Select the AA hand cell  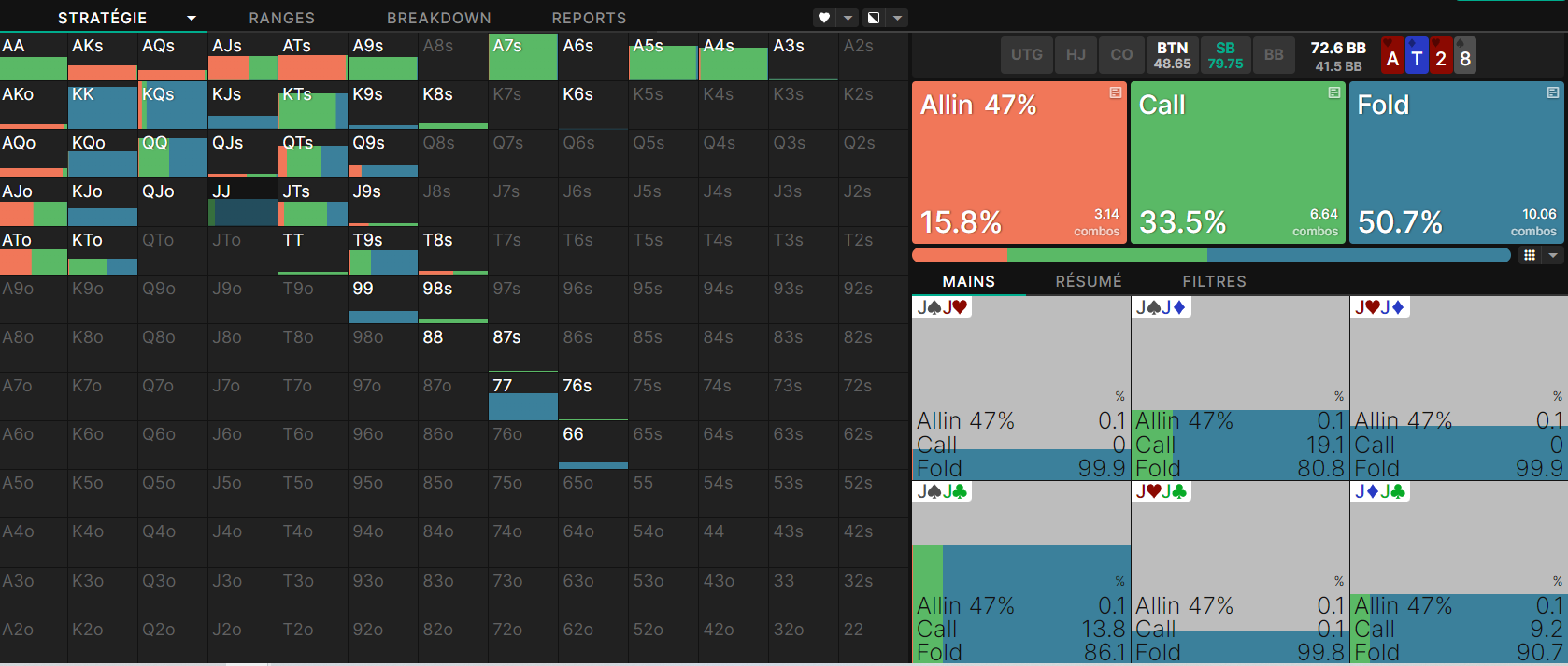(x=34, y=57)
